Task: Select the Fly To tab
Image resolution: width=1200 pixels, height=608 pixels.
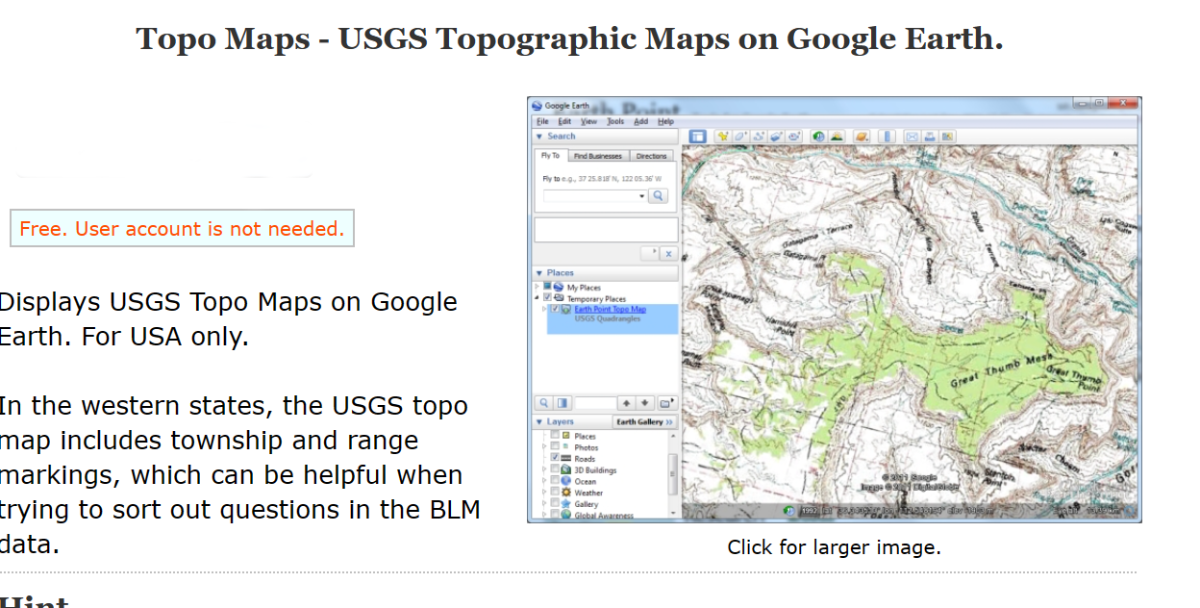Action: 550,155
